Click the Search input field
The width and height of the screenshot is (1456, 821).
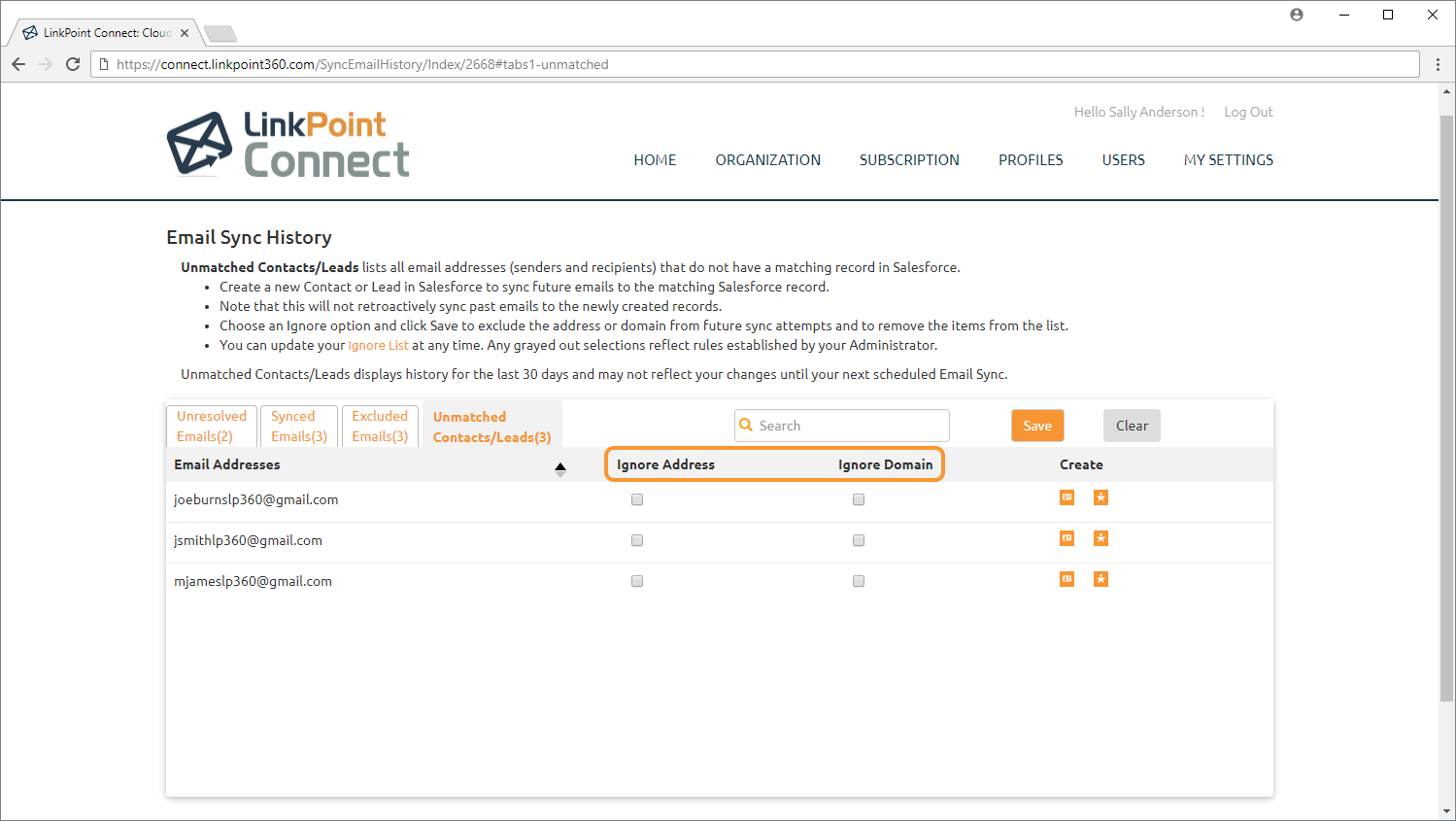(x=841, y=426)
